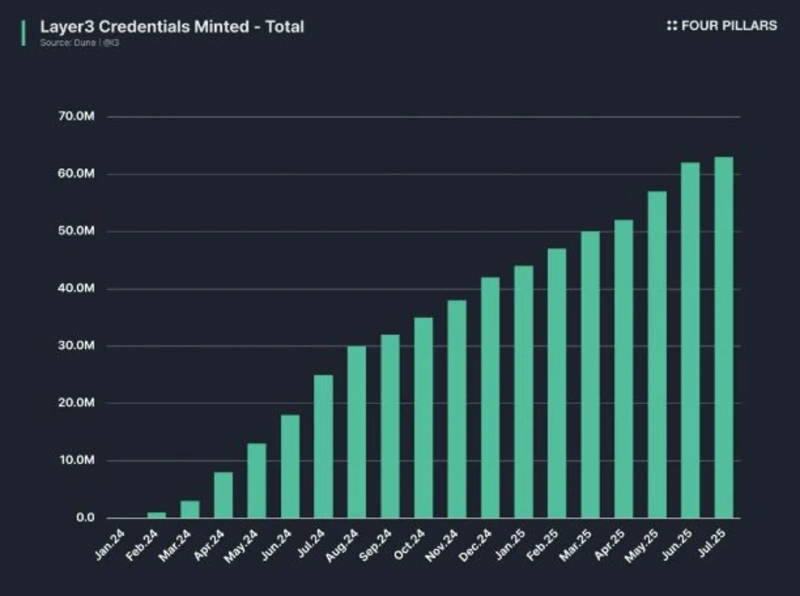Select the Dec.24 bar

pyautogui.click(x=490, y=398)
